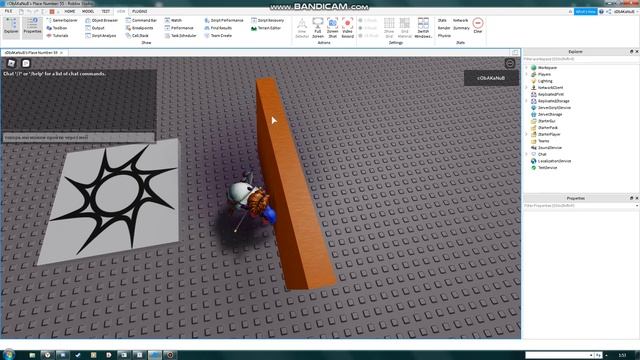Open Game Explorer from the ribbon
Viewport: 640px width, 360px height.
62,20
